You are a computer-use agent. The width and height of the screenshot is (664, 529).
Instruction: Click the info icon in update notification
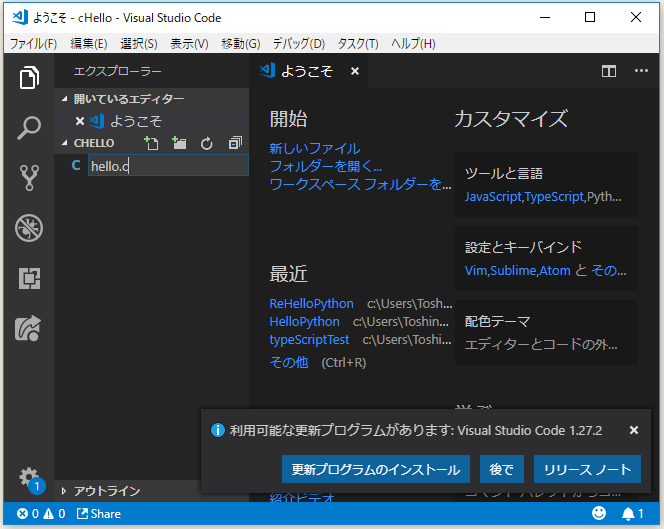click(x=218, y=430)
